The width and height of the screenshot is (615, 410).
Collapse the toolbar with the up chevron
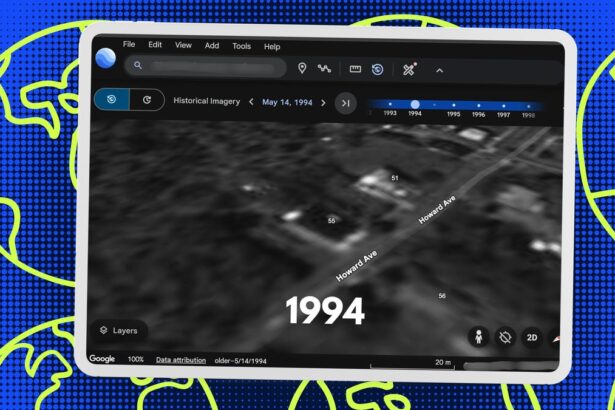440,71
